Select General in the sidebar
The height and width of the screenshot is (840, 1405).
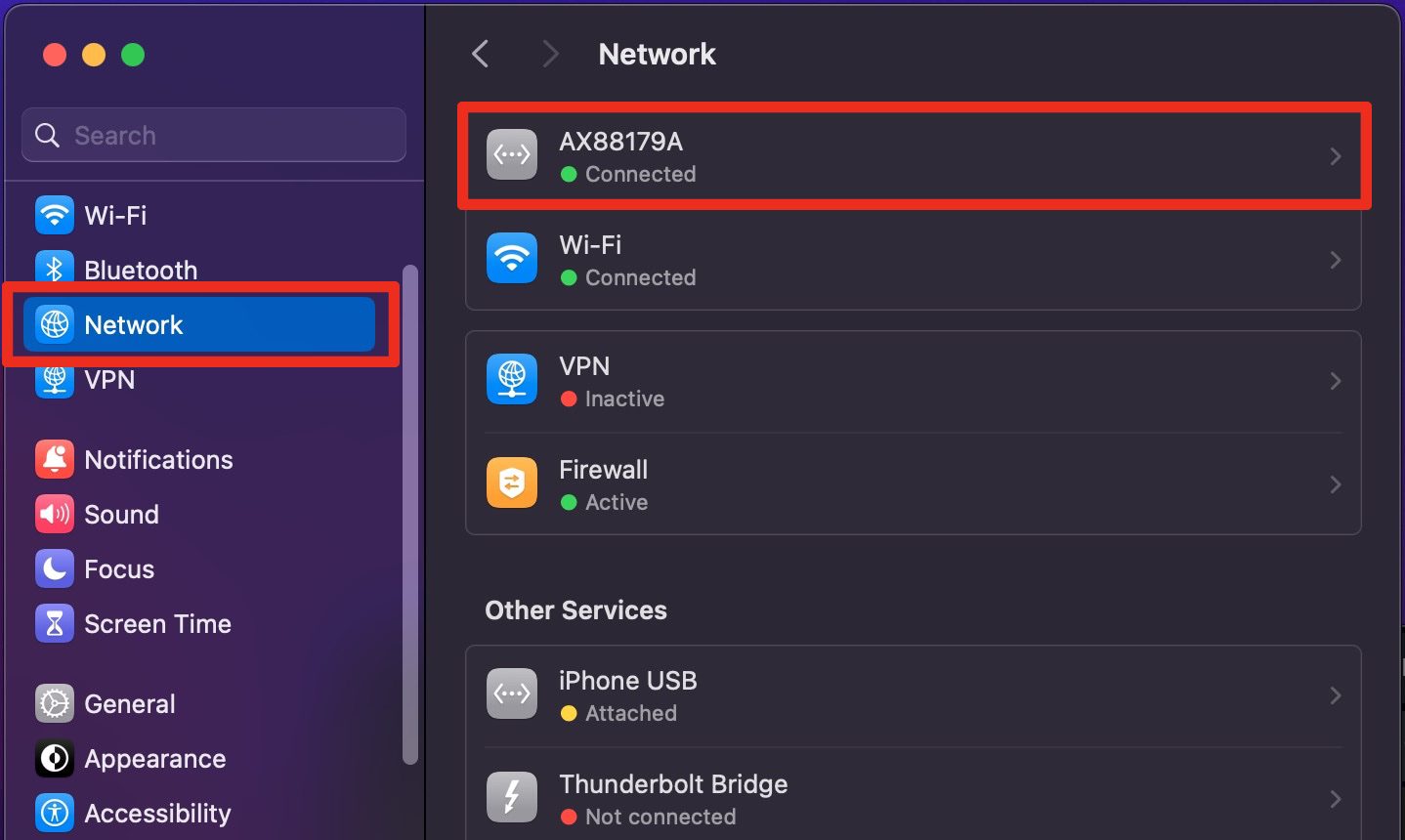point(129,703)
